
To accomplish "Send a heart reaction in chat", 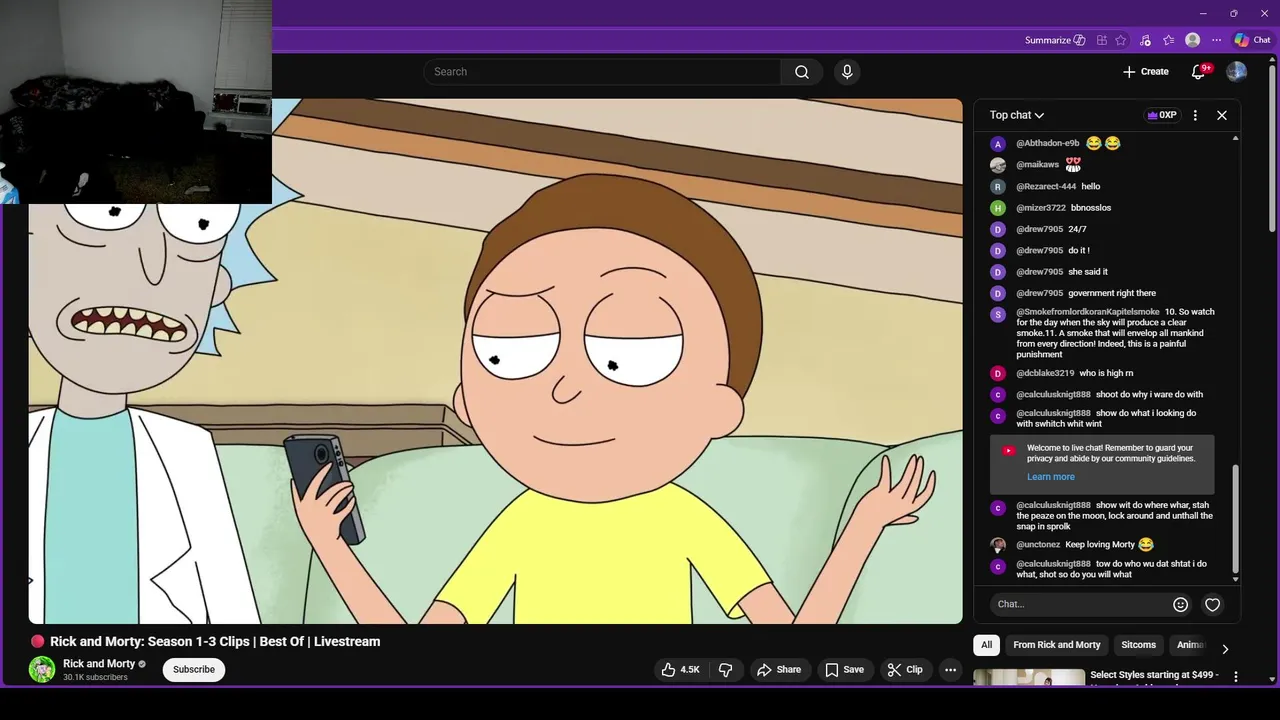I will [1212, 604].
